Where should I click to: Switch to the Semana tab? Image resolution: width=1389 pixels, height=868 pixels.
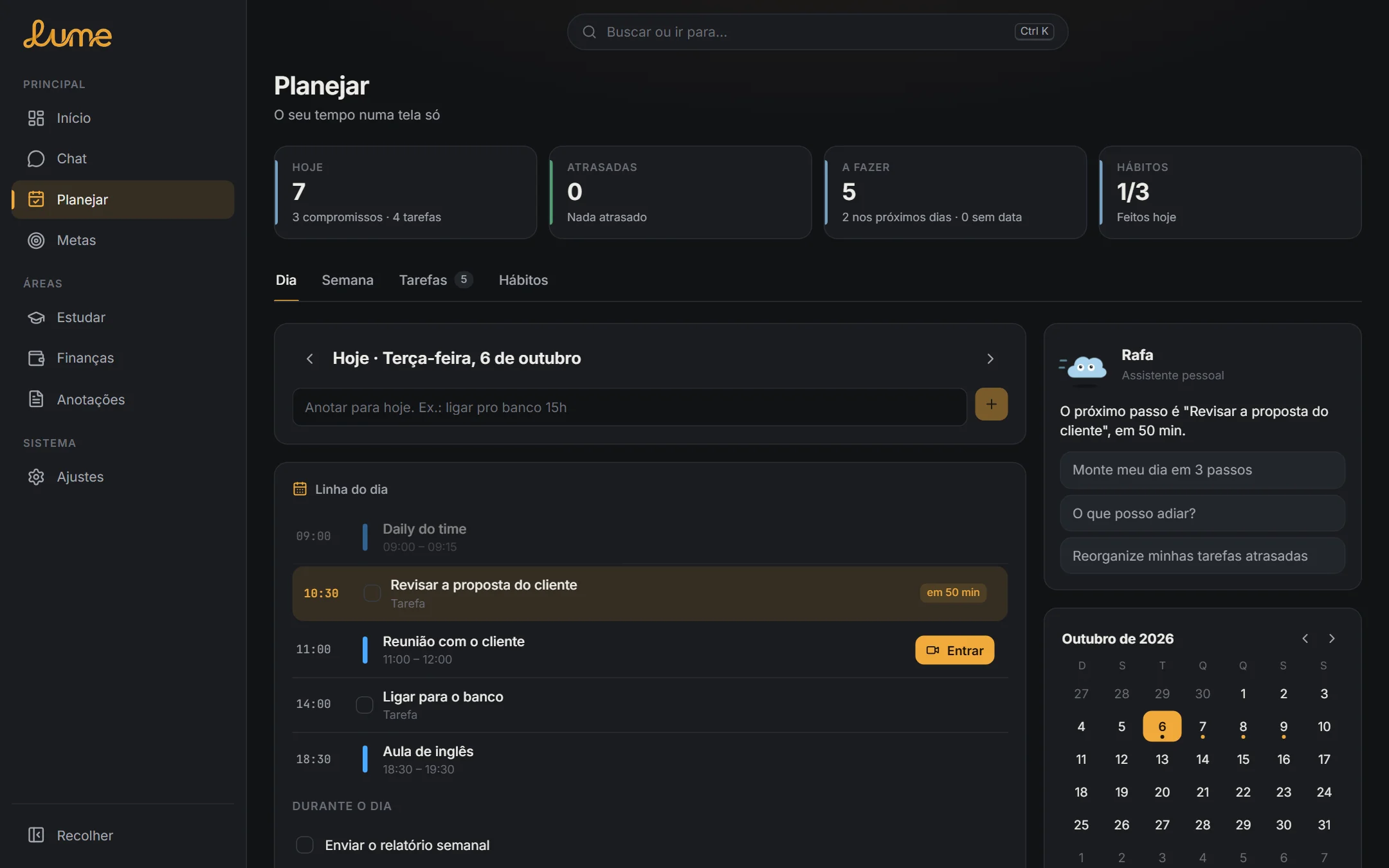(347, 280)
